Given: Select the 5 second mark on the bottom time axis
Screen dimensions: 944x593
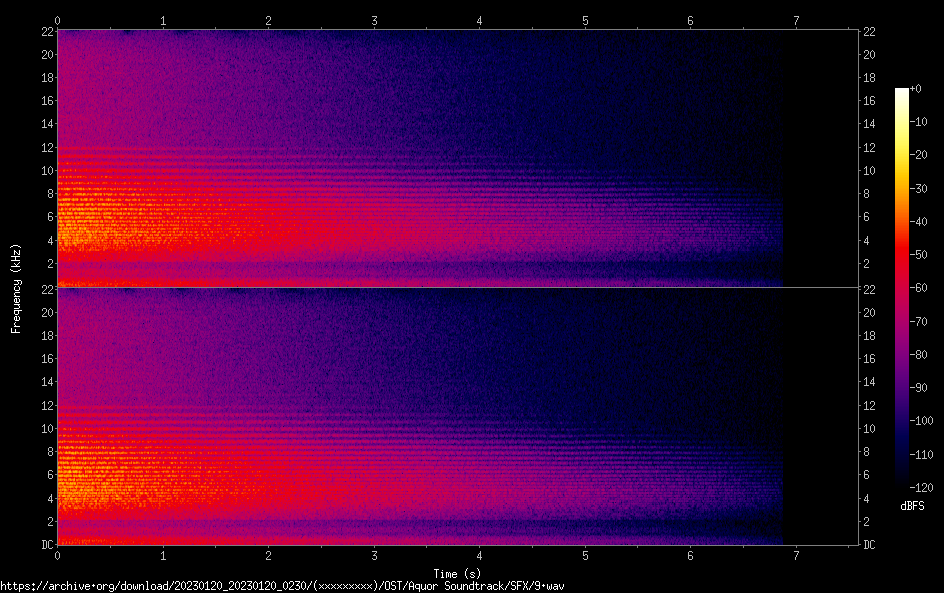Looking at the screenshot, I should pos(585,554).
